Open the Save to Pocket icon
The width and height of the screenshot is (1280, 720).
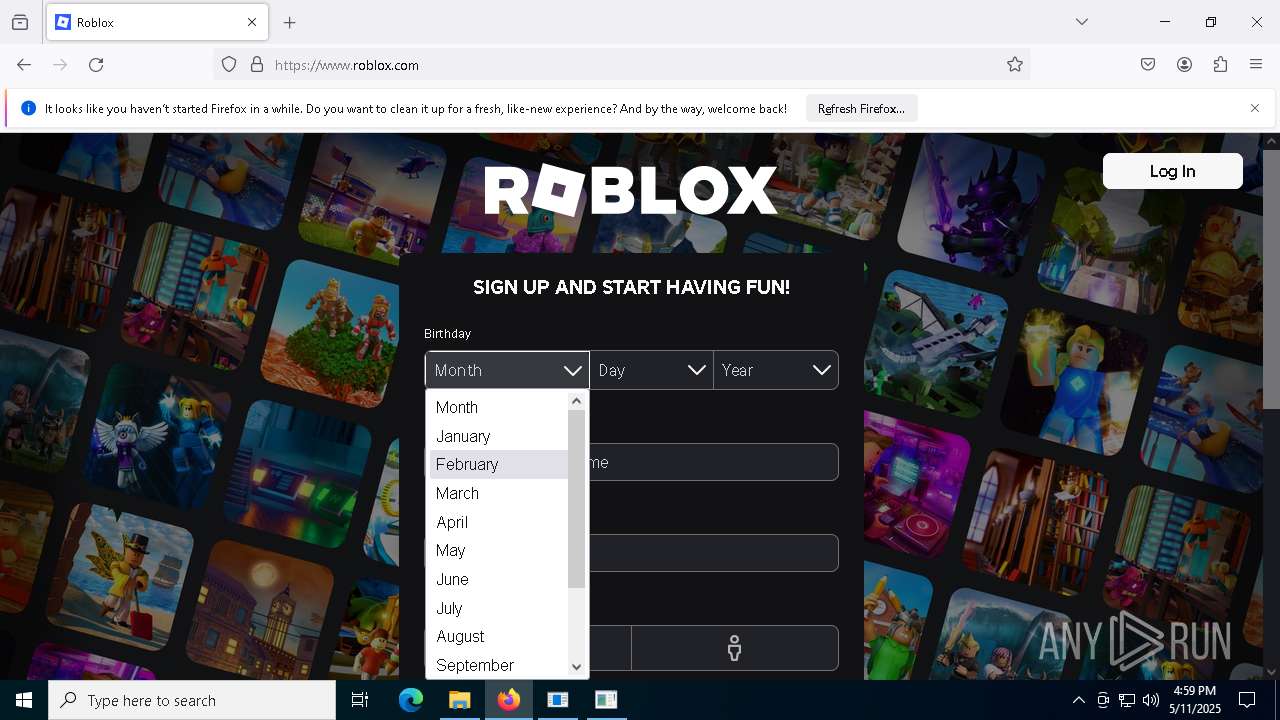[x=1148, y=65]
